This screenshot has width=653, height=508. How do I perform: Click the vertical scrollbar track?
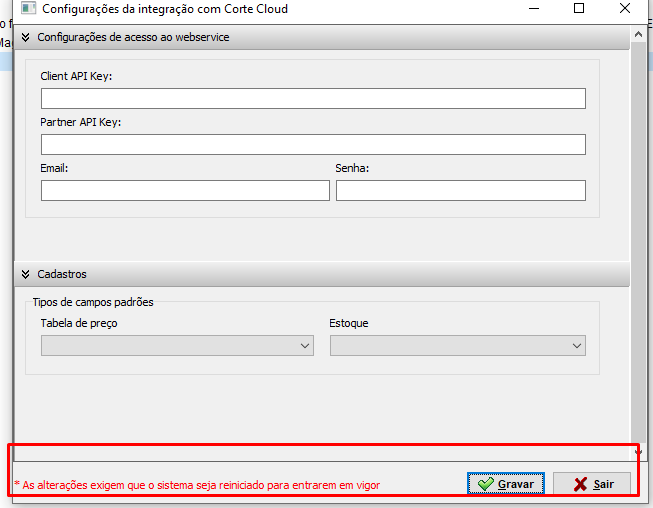[x=638, y=244]
